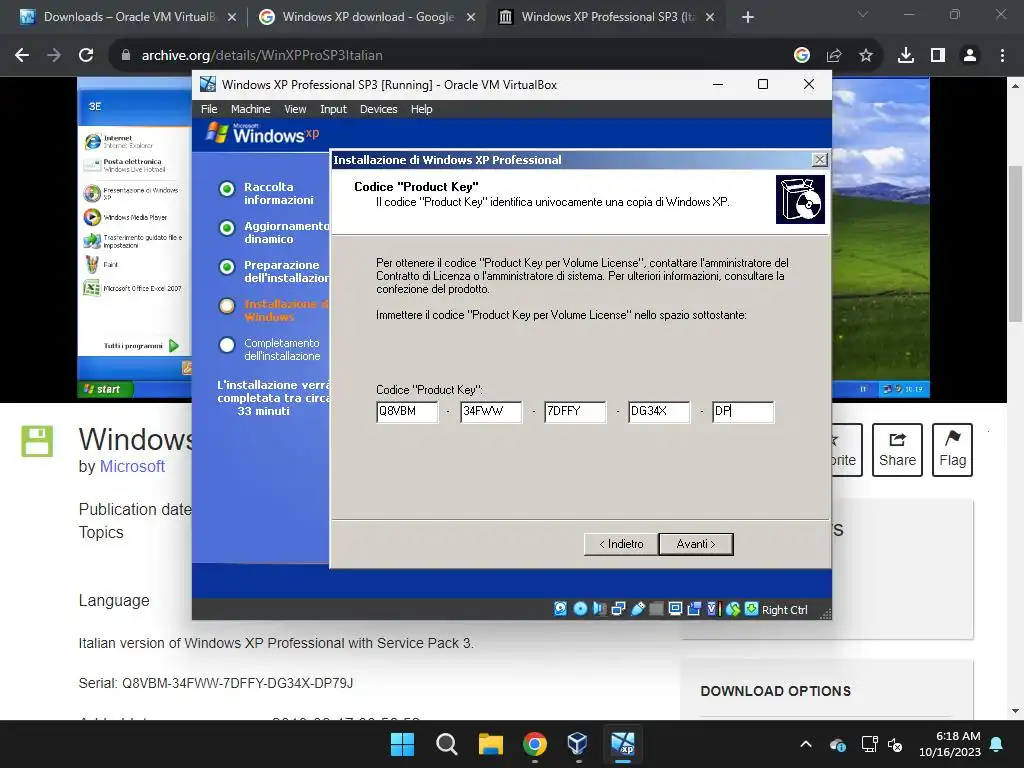Click the CPU virtualization V icon in status bar
Screen dimensions: 1024x768
(712, 609)
